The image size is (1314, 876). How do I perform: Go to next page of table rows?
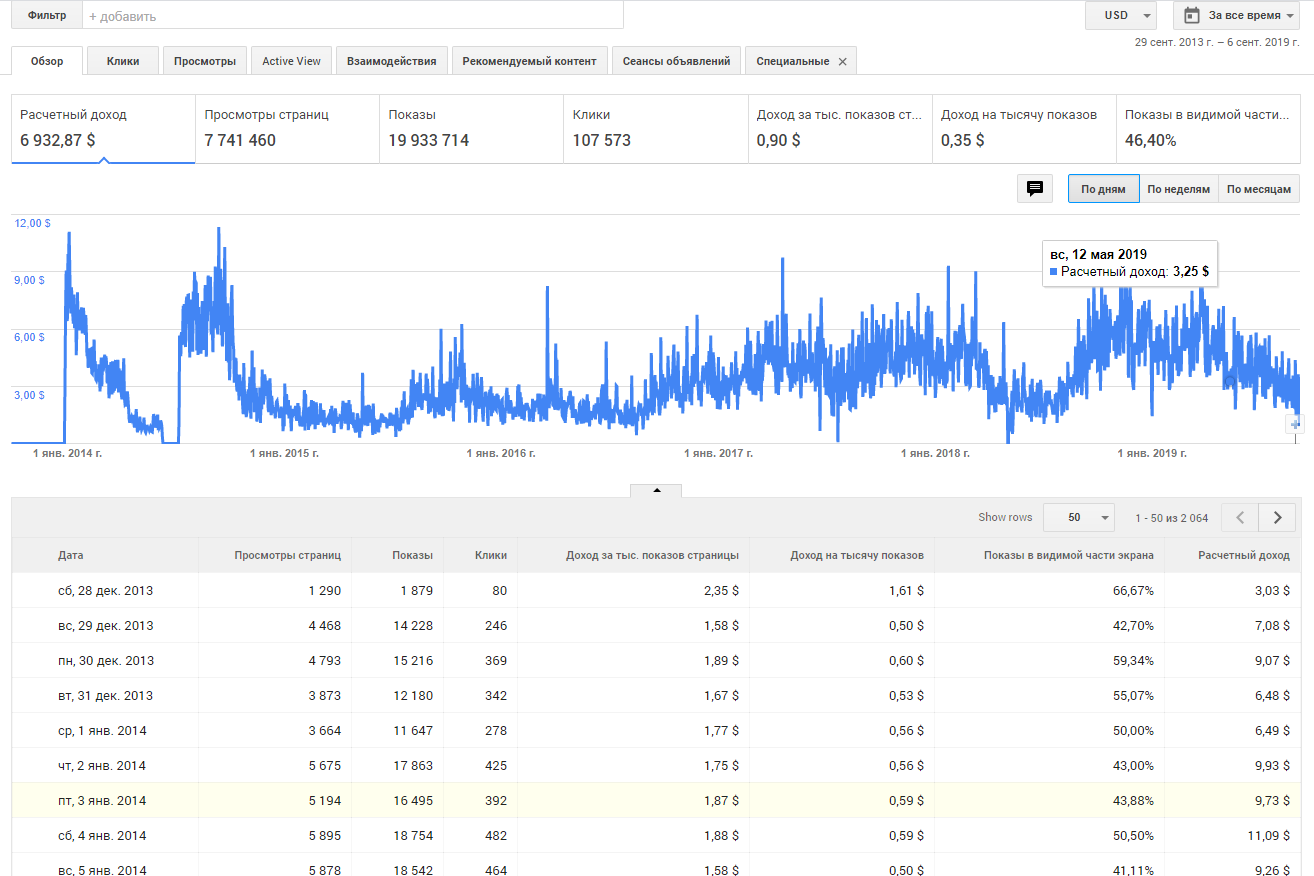(x=1277, y=517)
